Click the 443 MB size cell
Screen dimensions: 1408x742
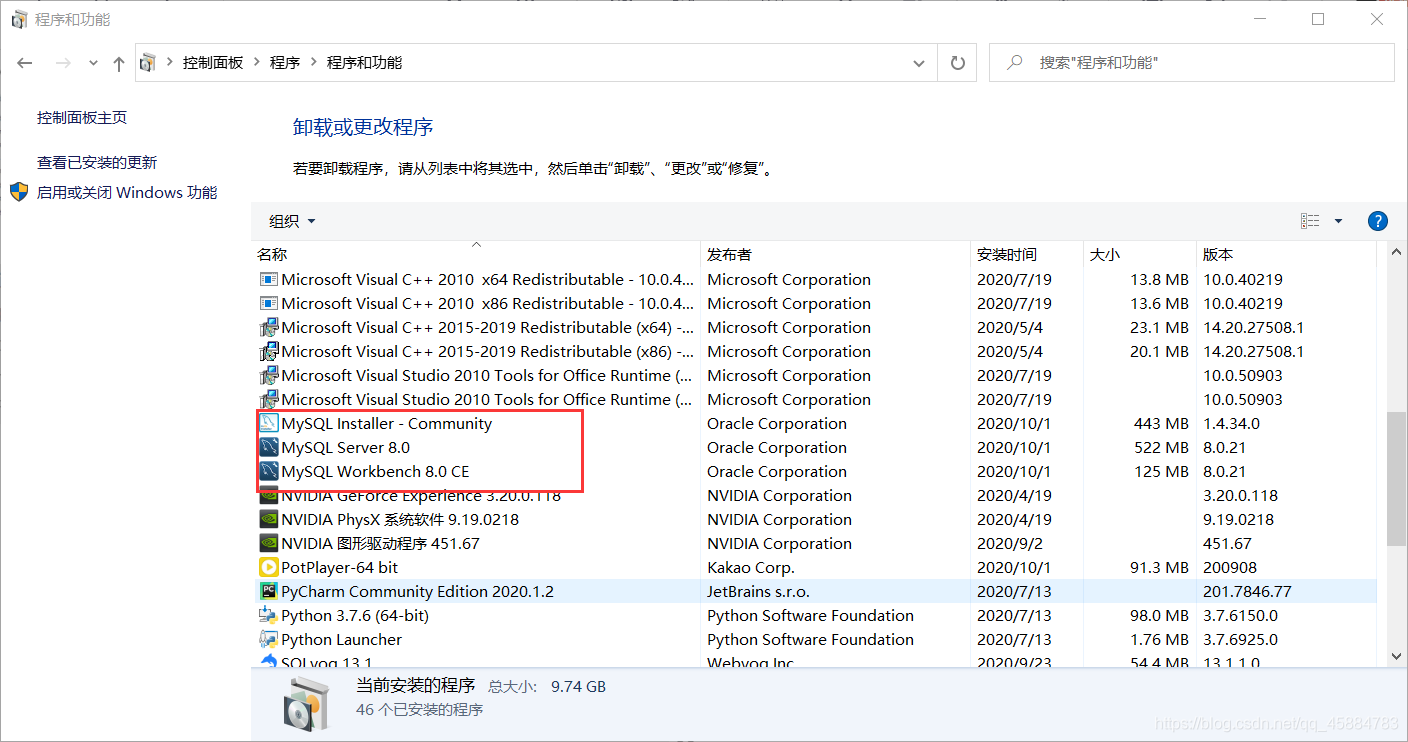pyautogui.click(x=1161, y=424)
